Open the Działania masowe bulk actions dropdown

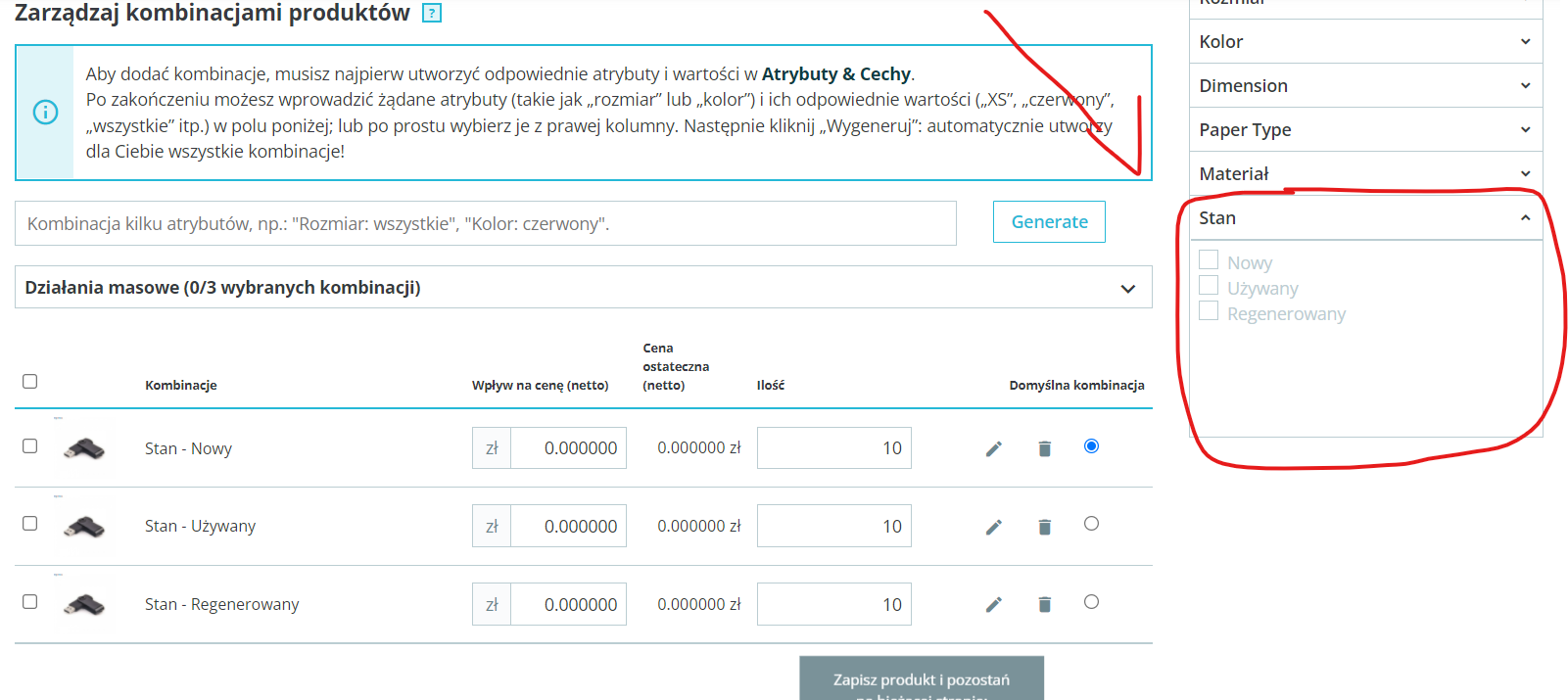pos(583,287)
